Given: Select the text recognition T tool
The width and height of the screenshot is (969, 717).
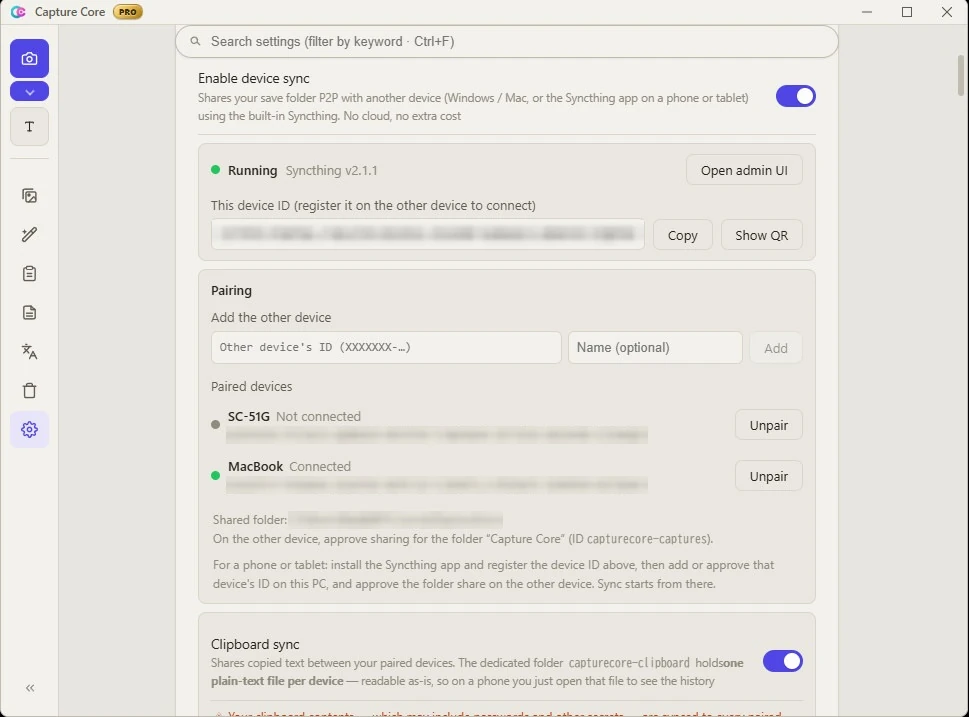Looking at the screenshot, I should [29, 127].
